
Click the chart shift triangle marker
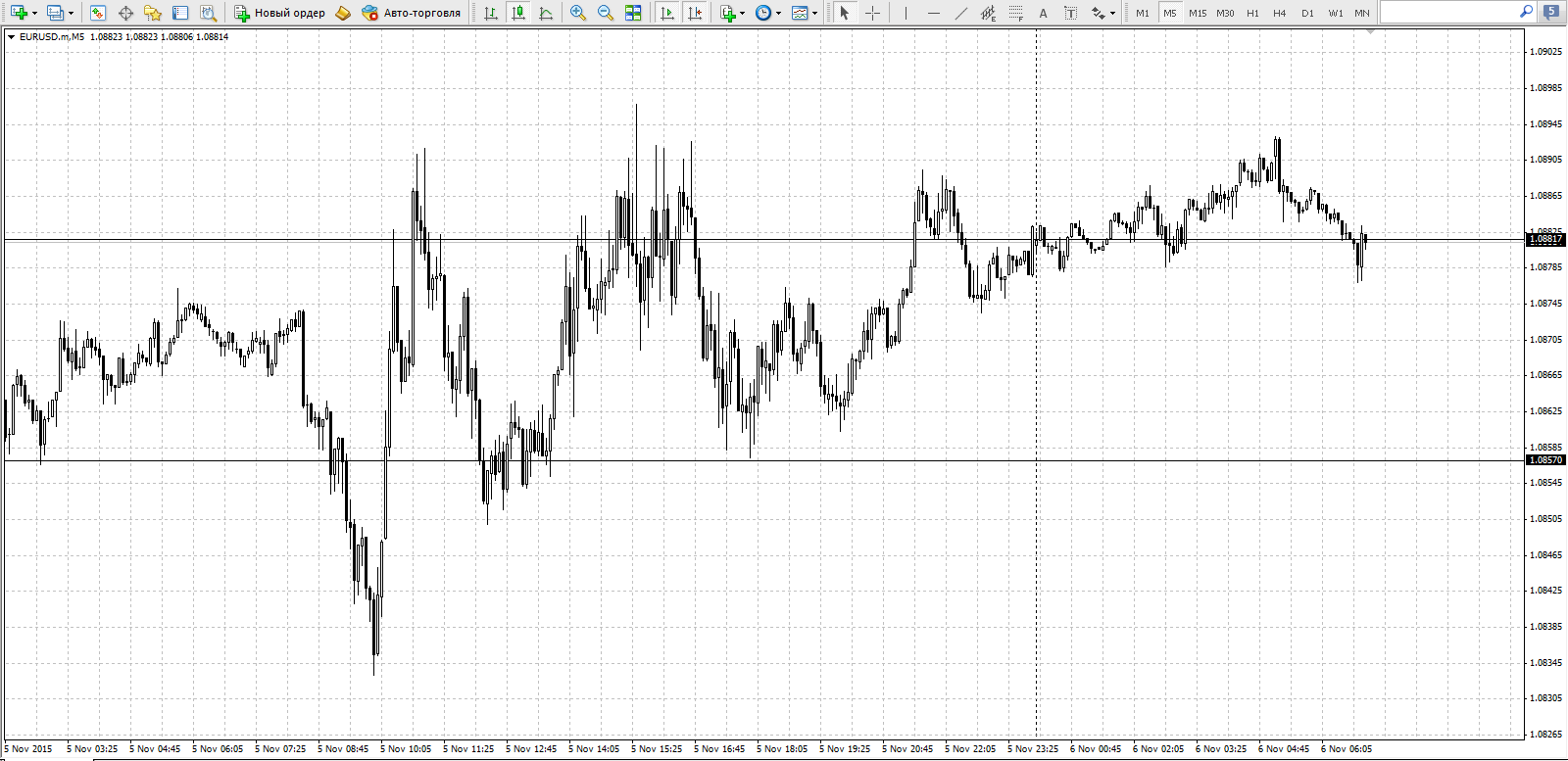tap(1370, 32)
